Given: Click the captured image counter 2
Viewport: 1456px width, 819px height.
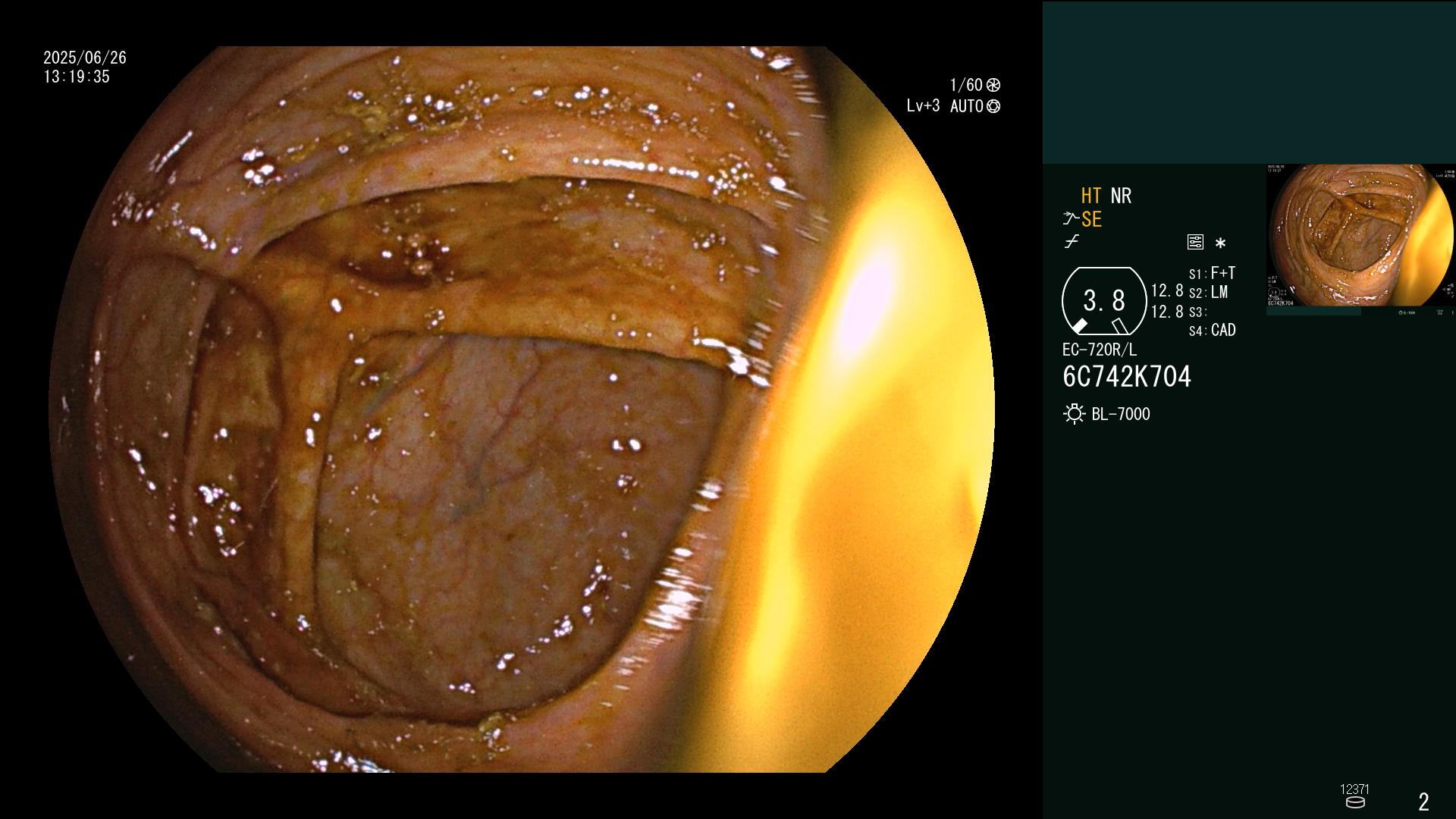Looking at the screenshot, I should 1423,802.
